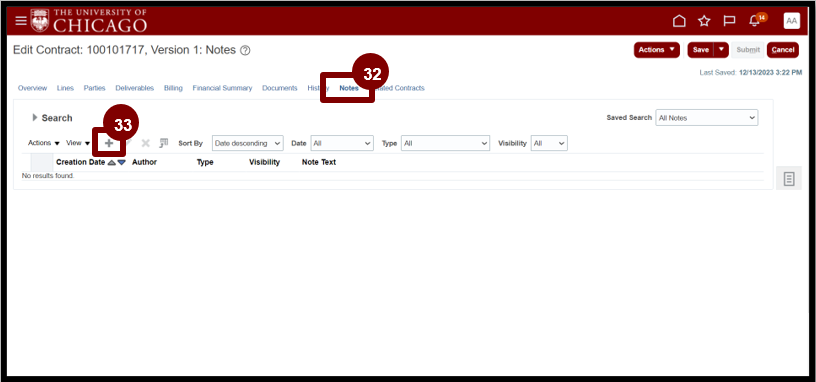Viewport: 816px width, 382px height.
Task: Open the Sort By dropdown
Action: click(248, 143)
